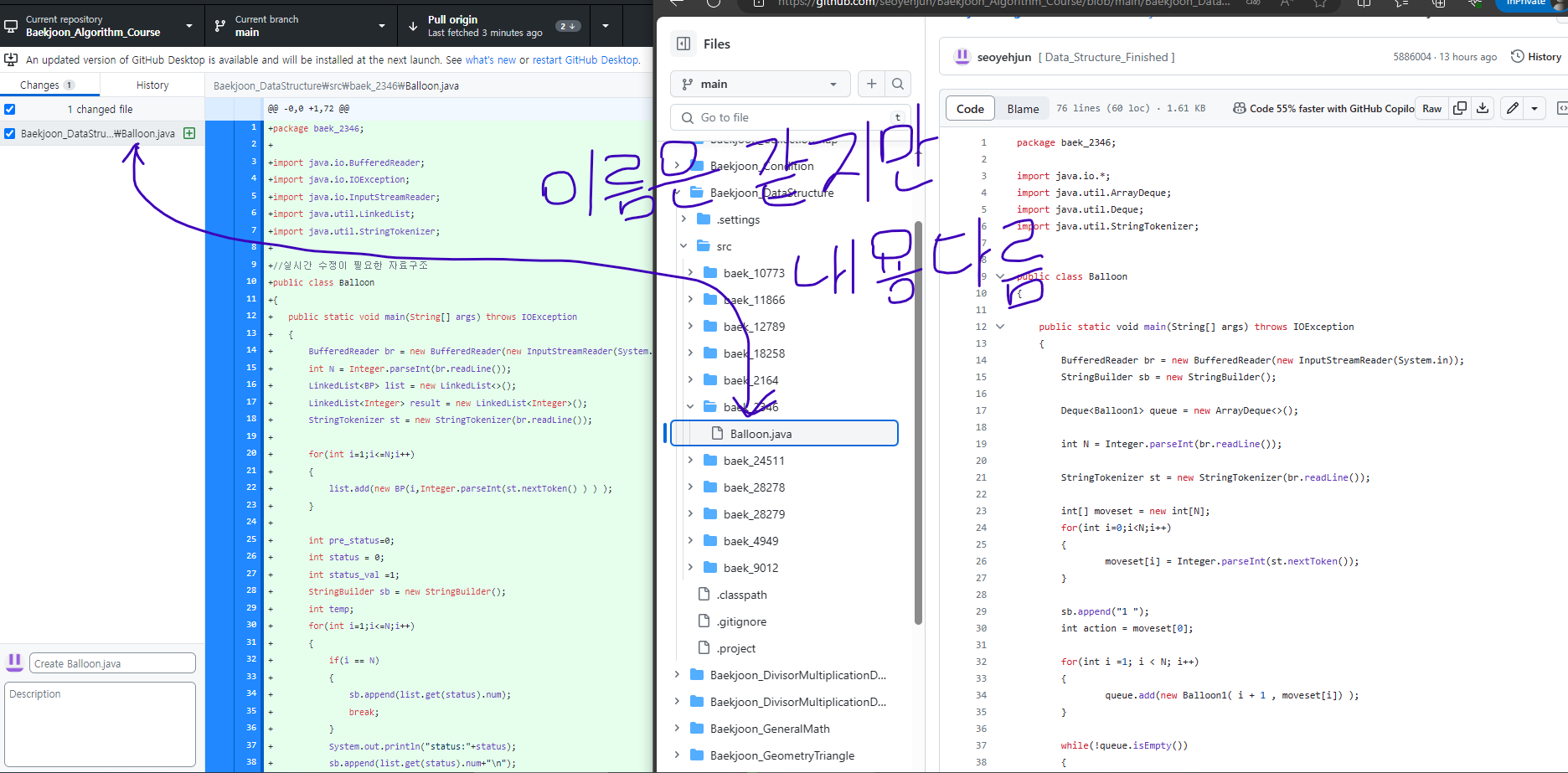Edit this file with the pencil icon
Viewport: 1568px width, 773px height.
[1513, 108]
